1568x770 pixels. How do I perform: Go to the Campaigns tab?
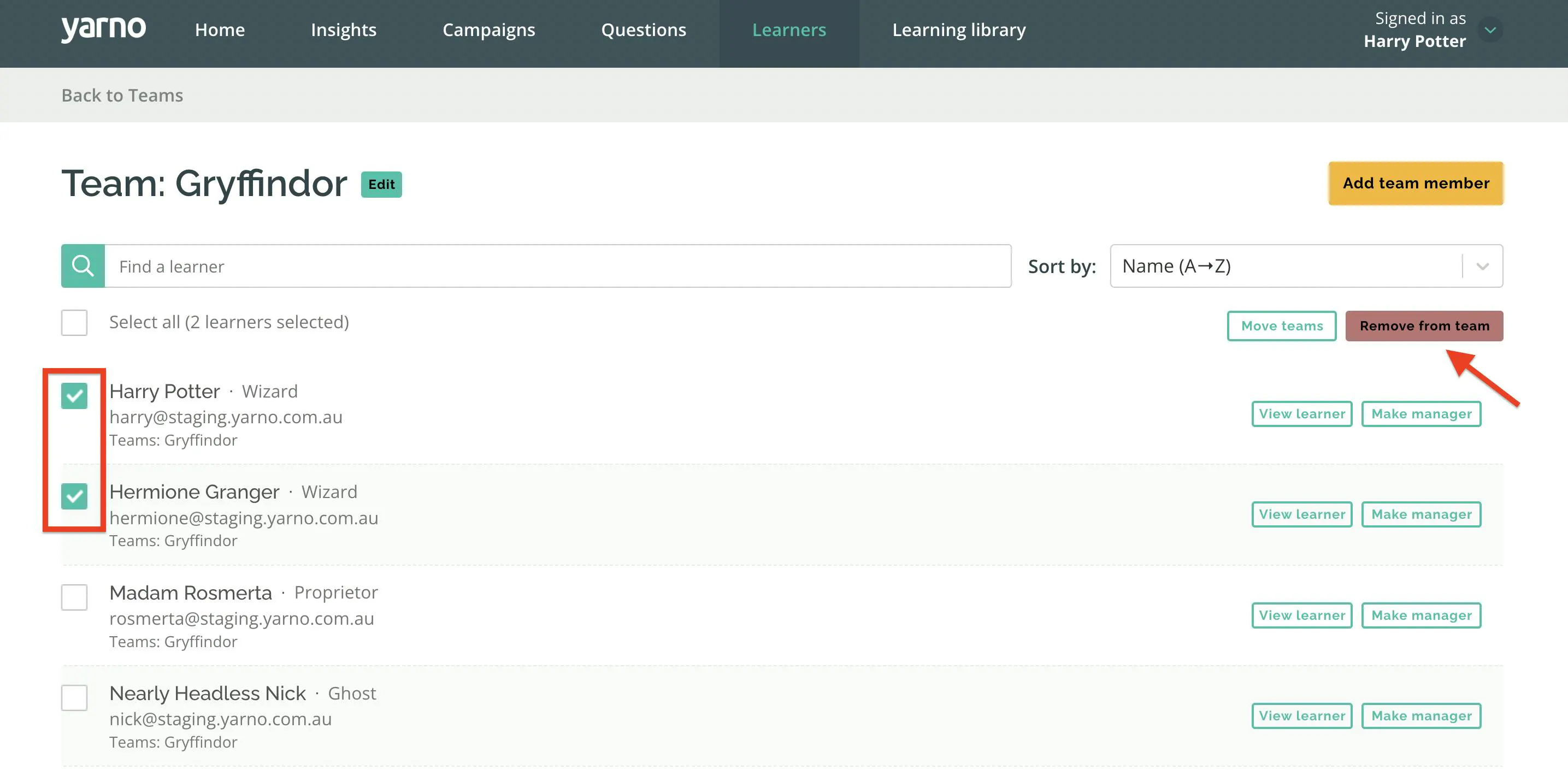click(x=489, y=30)
